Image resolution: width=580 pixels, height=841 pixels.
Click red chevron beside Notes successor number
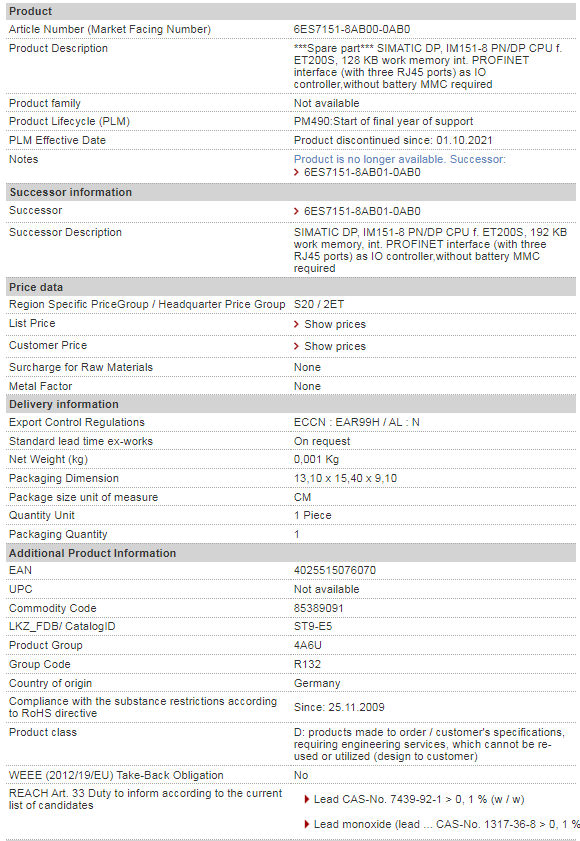296,172
